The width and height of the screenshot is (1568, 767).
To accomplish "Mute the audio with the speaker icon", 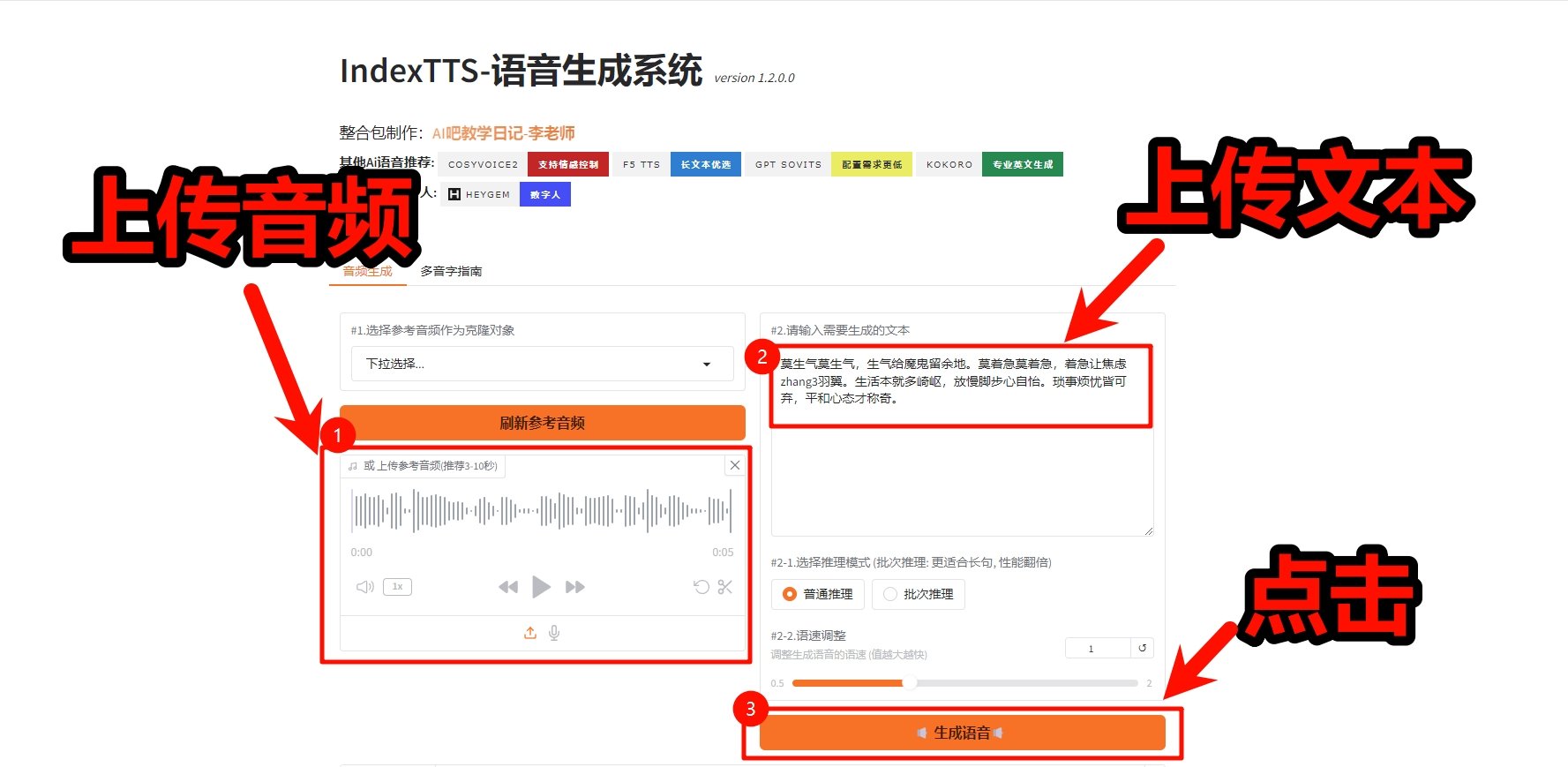I will (364, 587).
